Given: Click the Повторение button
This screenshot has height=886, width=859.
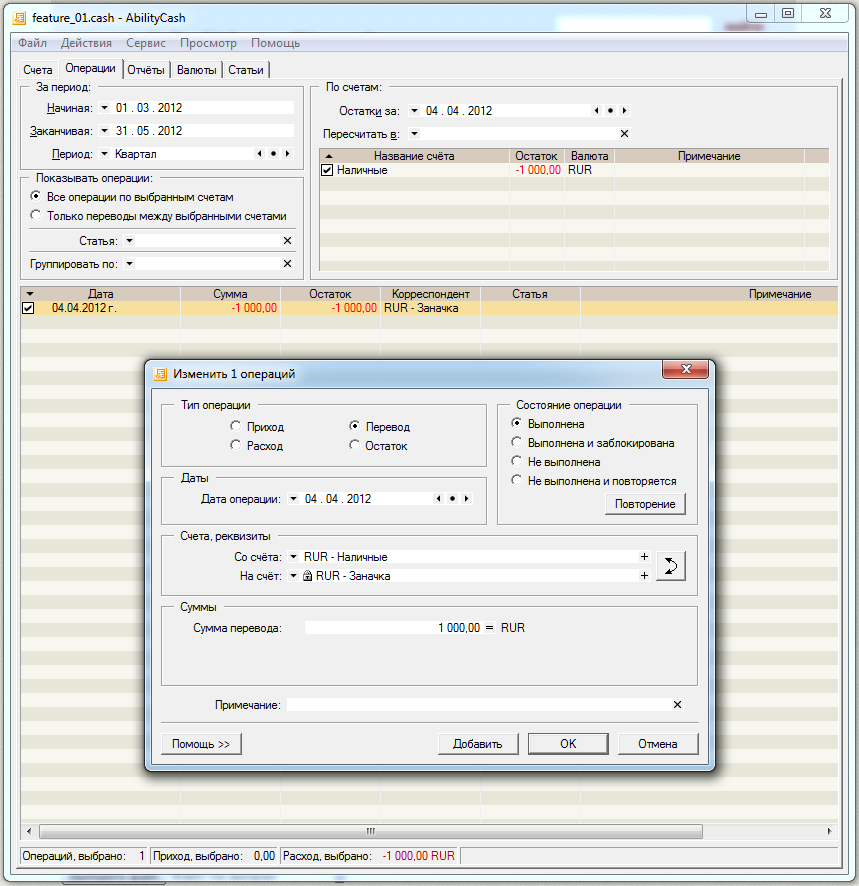Looking at the screenshot, I should [x=645, y=504].
